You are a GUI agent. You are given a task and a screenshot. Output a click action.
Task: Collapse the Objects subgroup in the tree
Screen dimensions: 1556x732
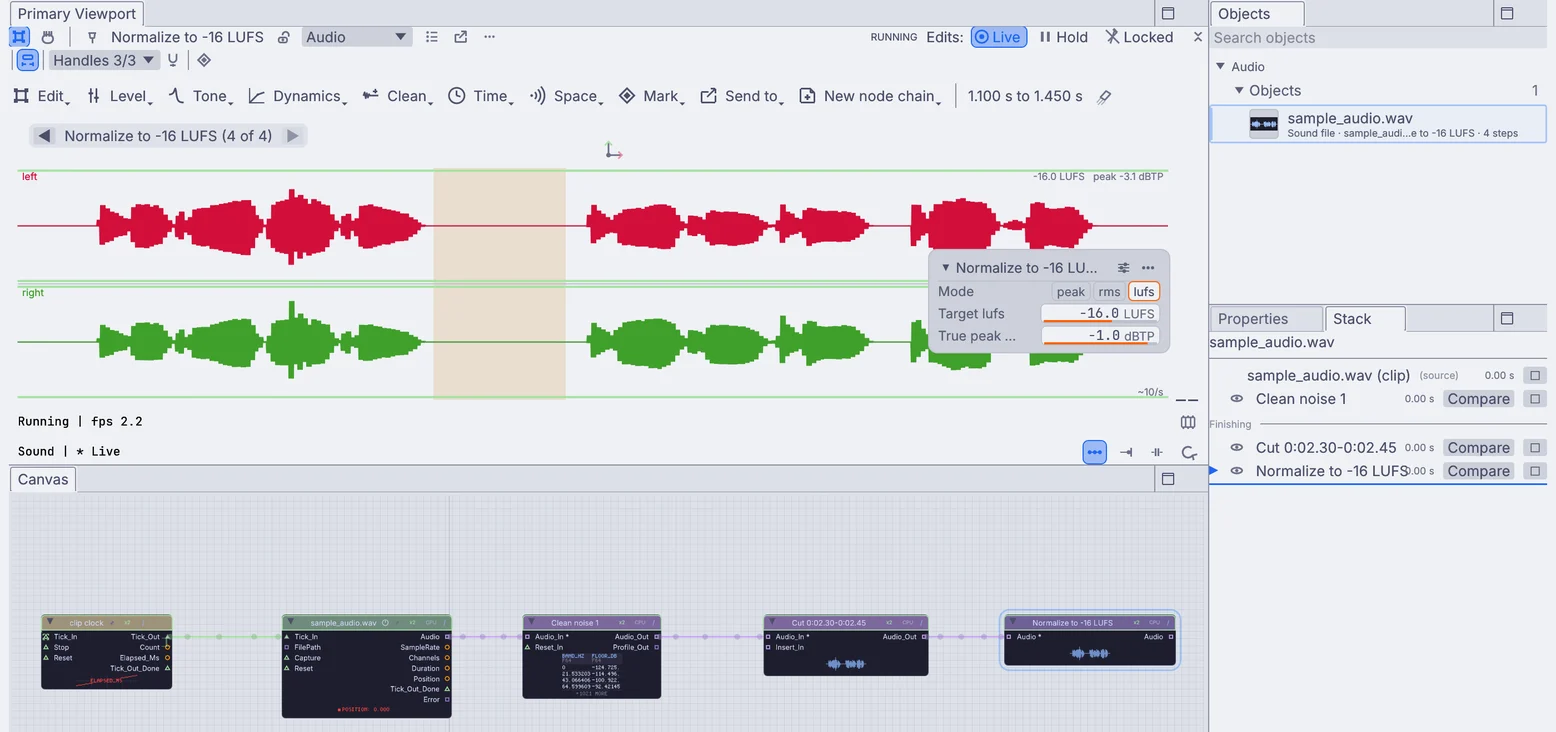(1239, 91)
